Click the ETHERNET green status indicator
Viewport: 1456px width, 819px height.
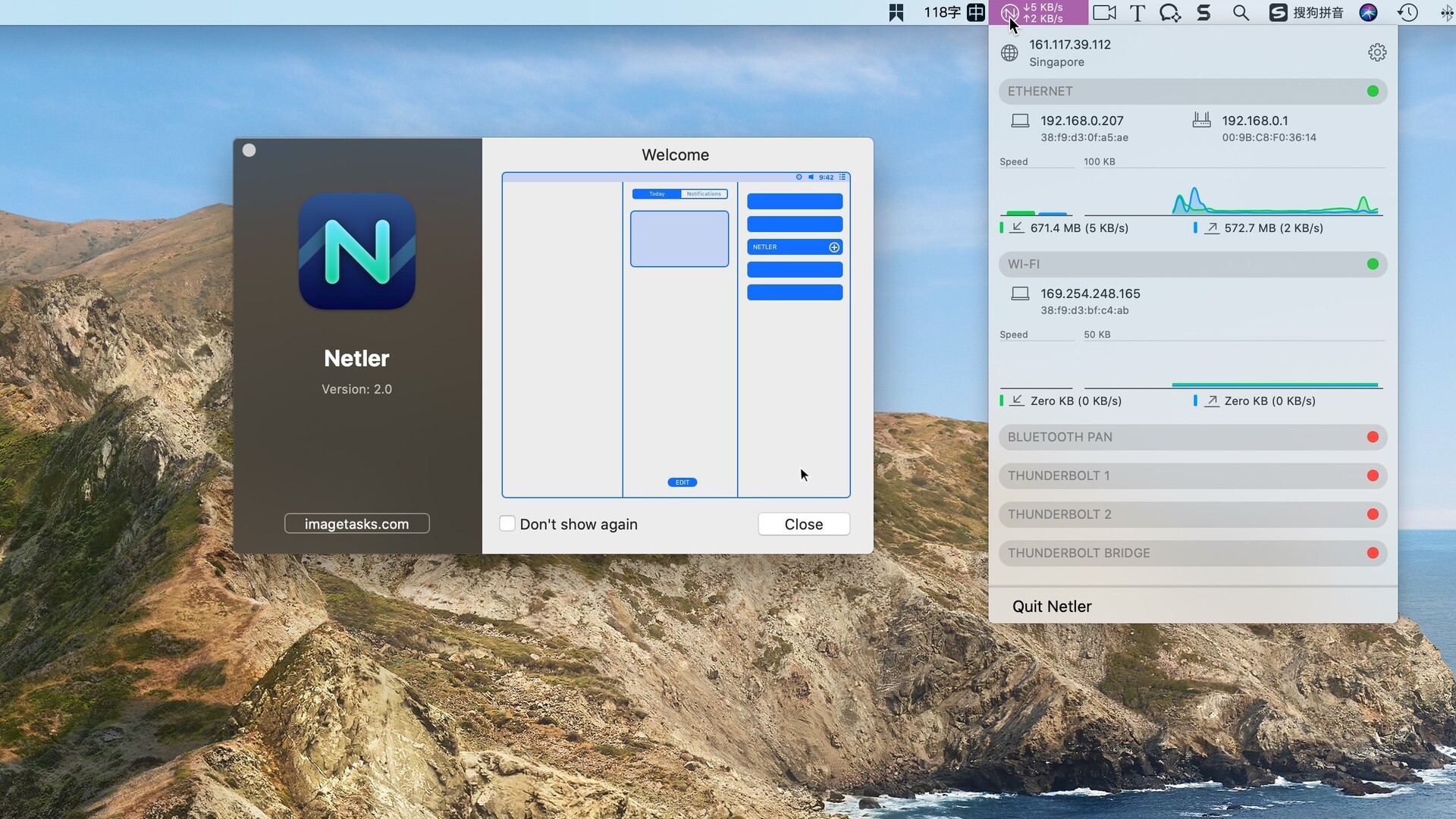coord(1373,91)
